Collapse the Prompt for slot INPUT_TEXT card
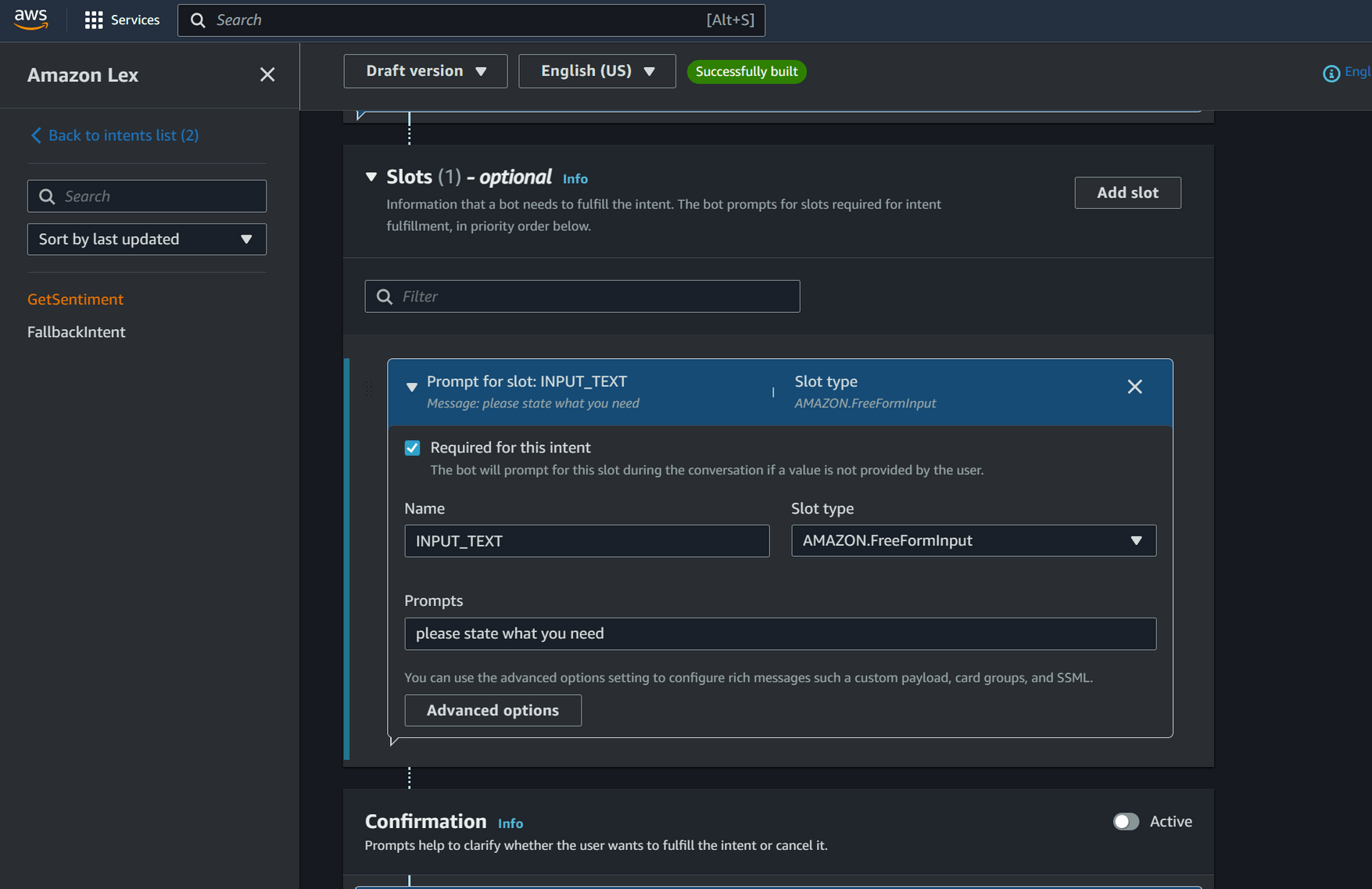The width and height of the screenshot is (1372, 889). (412, 387)
